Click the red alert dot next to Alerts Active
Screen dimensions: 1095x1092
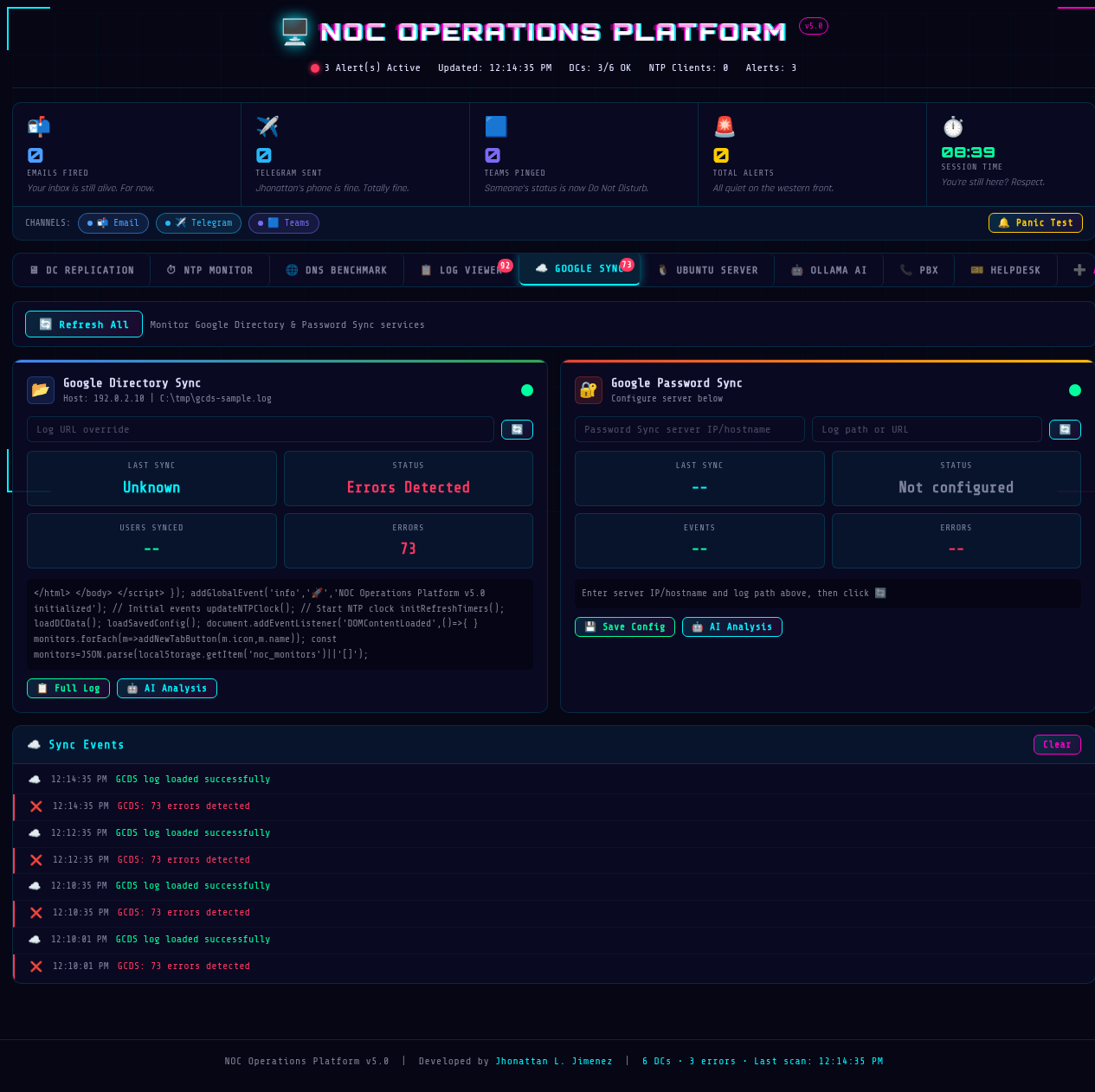tap(315, 68)
